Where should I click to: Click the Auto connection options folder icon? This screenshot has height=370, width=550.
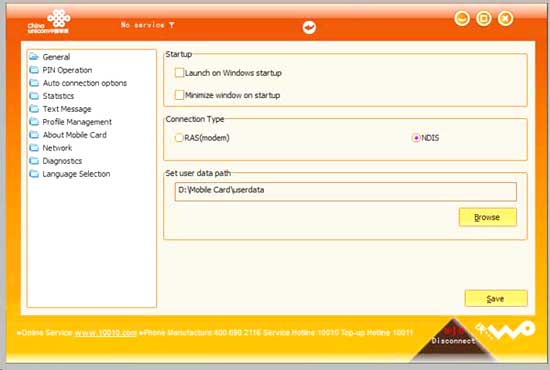click(x=34, y=83)
